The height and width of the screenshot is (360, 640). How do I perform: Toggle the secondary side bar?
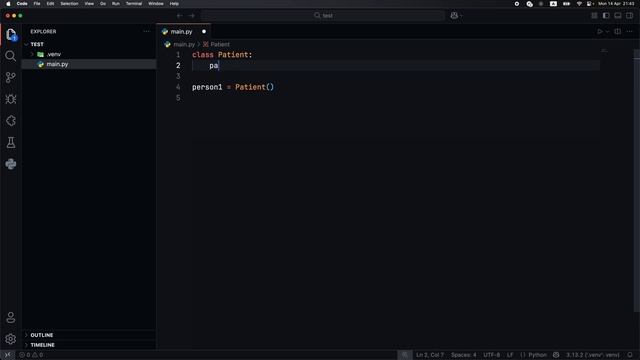pyautogui.click(x=630, y=16)
